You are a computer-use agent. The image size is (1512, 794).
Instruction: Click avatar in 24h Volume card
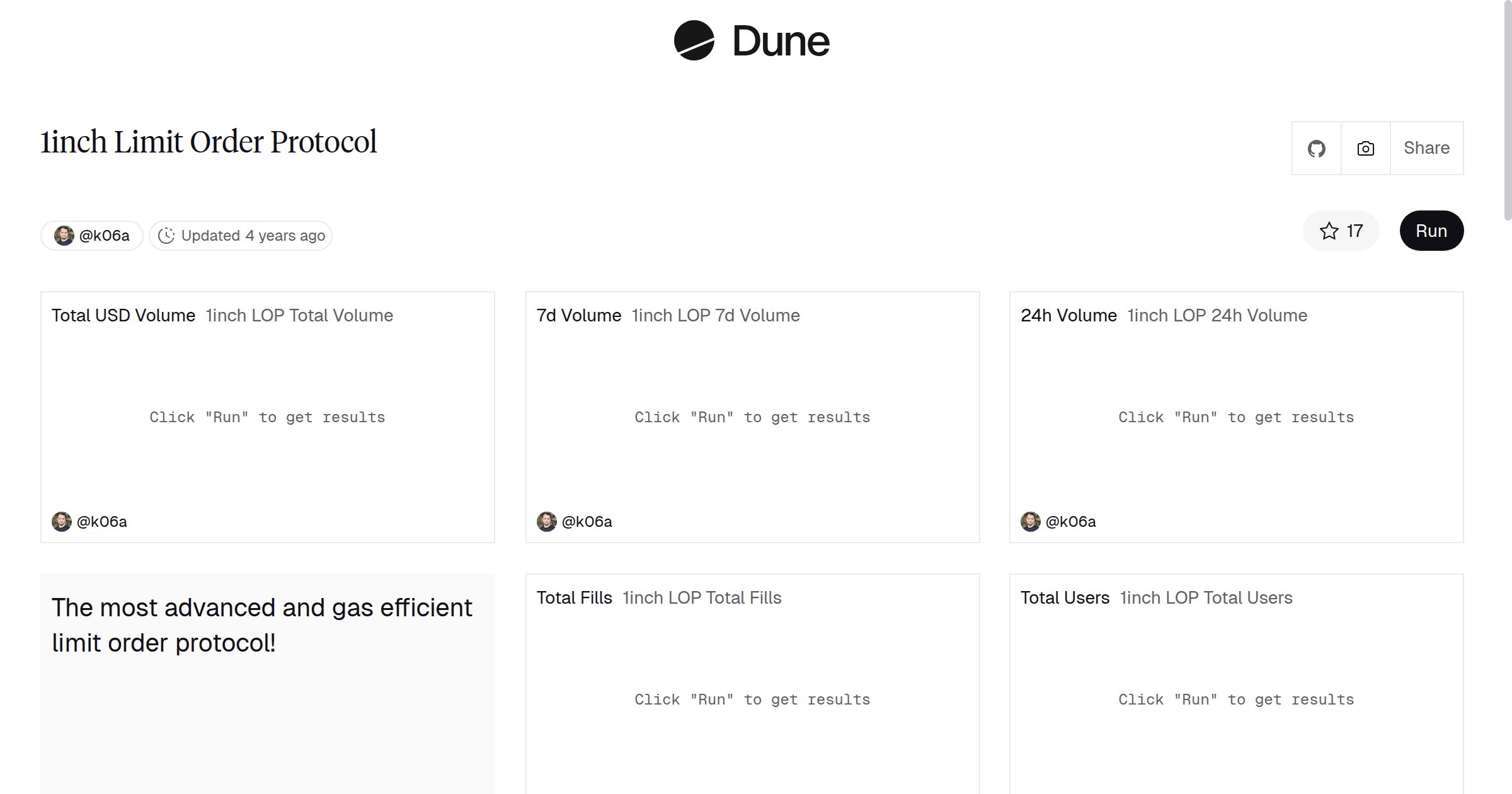[x=1030, y=522]
